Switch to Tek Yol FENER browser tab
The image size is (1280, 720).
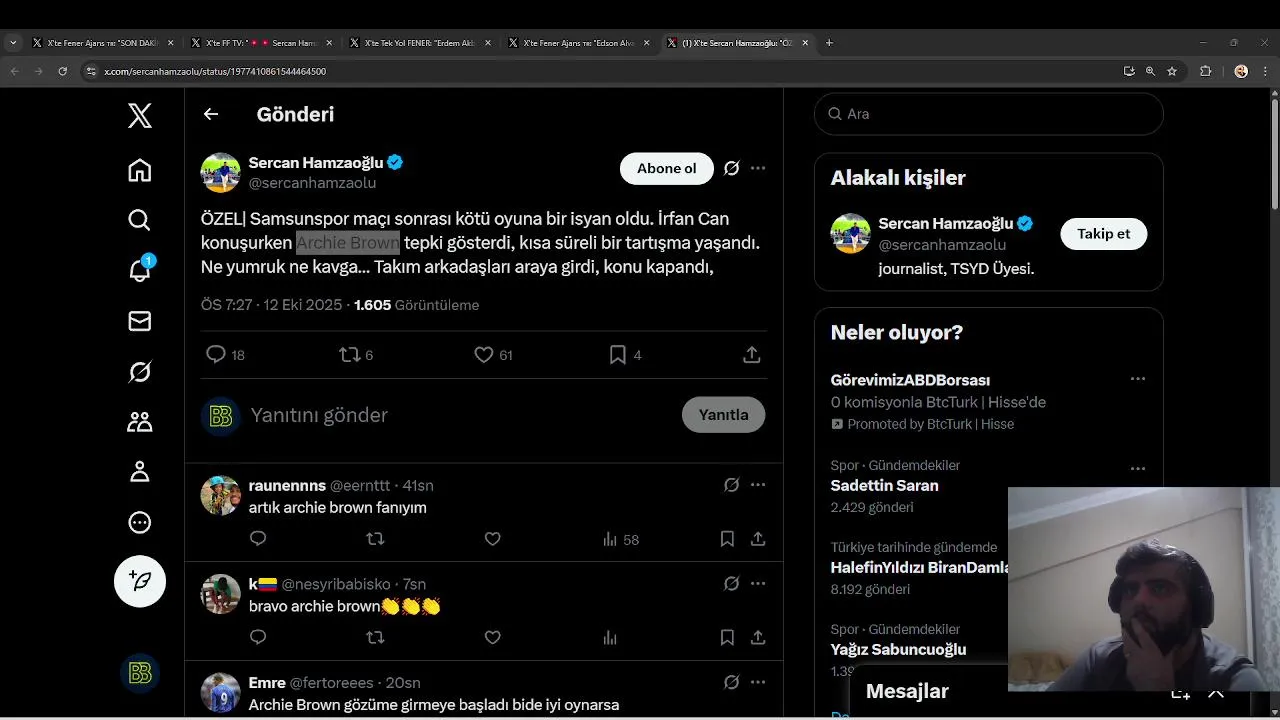[x=419, y=43]
